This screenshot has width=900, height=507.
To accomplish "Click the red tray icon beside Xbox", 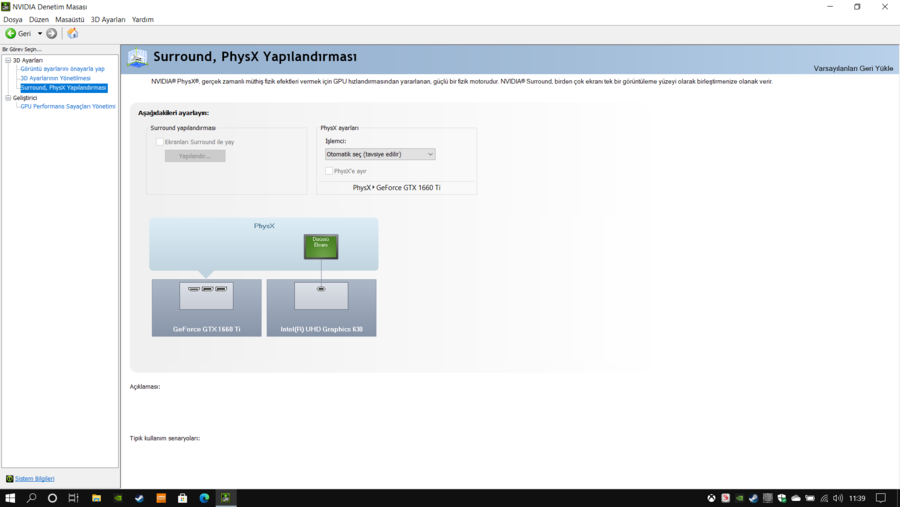I will (726, 498).
